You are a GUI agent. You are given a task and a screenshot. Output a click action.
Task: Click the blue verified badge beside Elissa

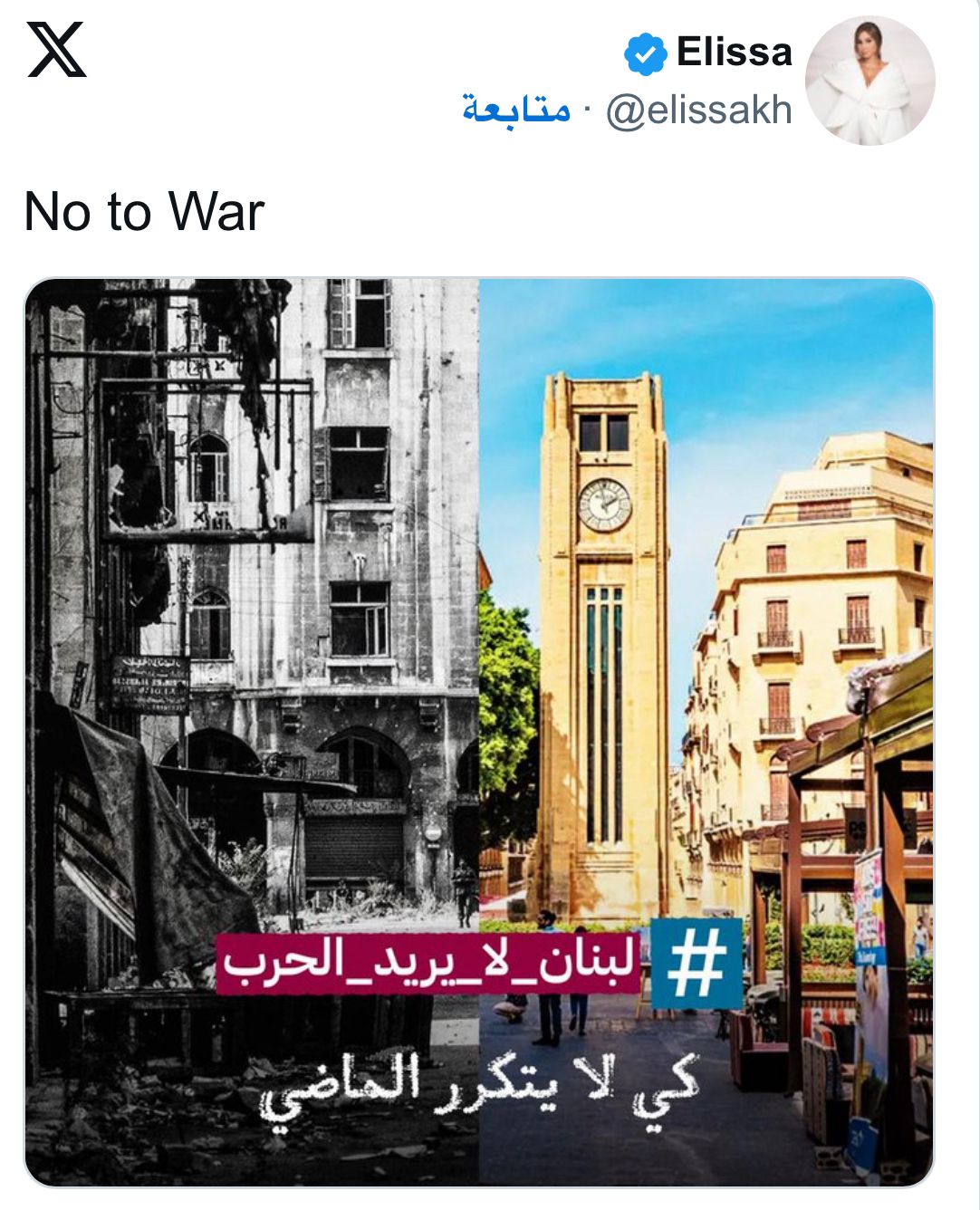coord(645,54)
